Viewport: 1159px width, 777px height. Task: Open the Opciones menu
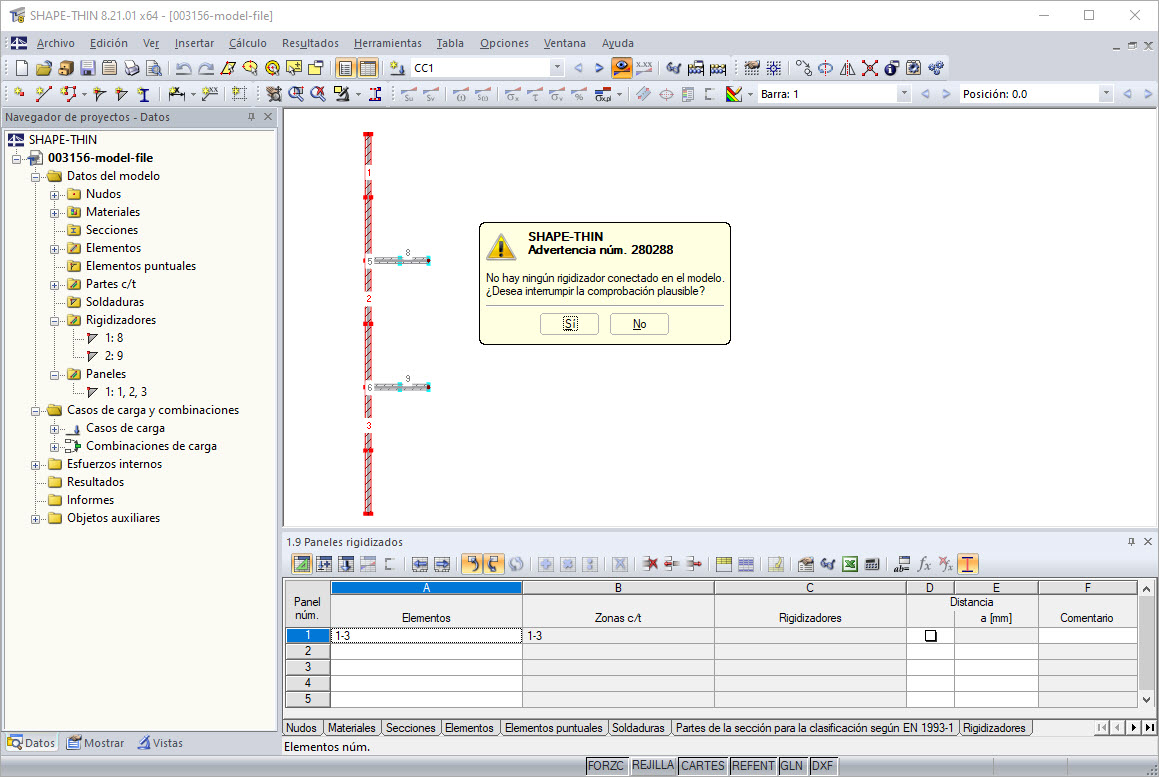tap(504, 44)
